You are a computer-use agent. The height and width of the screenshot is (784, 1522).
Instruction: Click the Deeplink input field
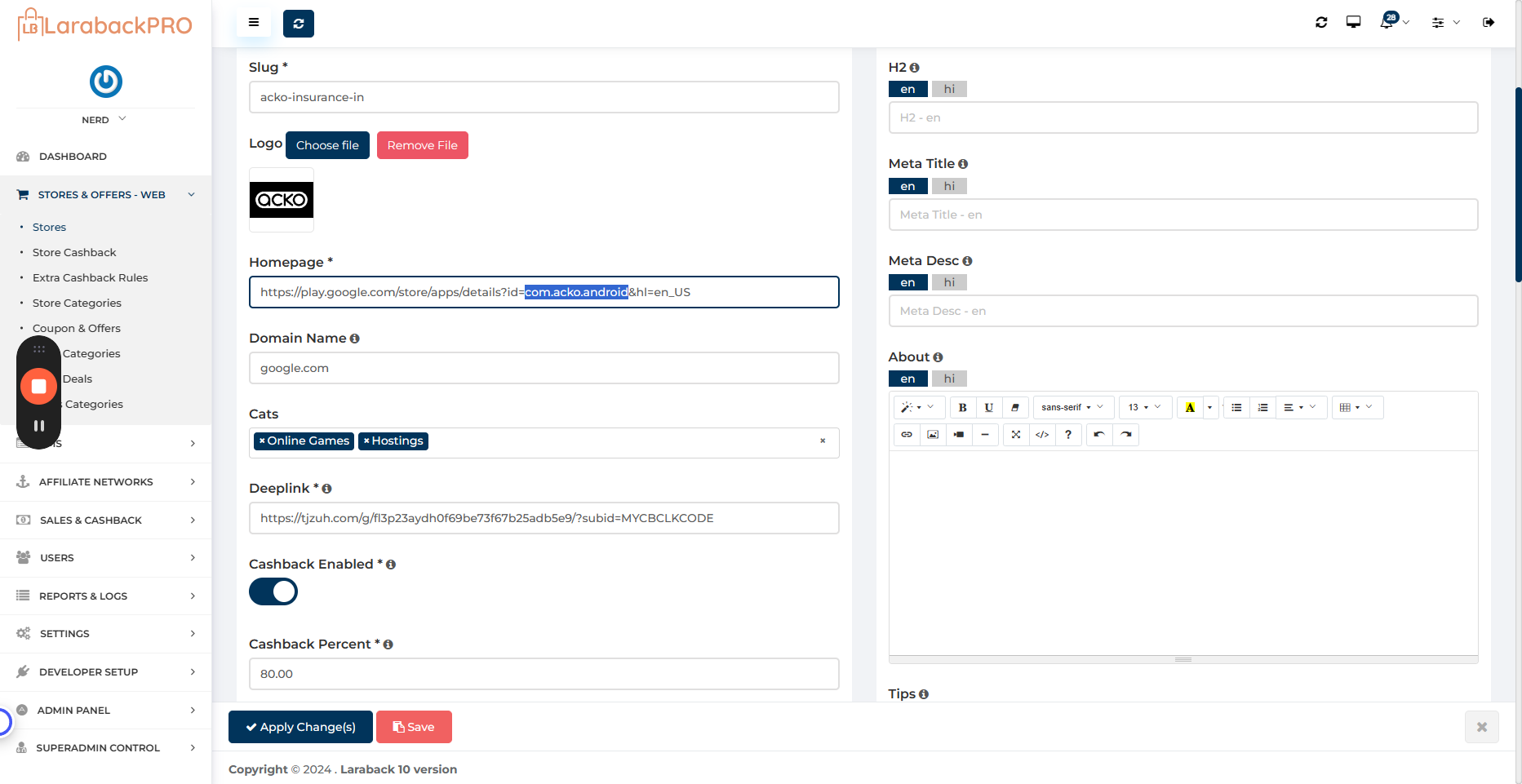pos(544,518)
